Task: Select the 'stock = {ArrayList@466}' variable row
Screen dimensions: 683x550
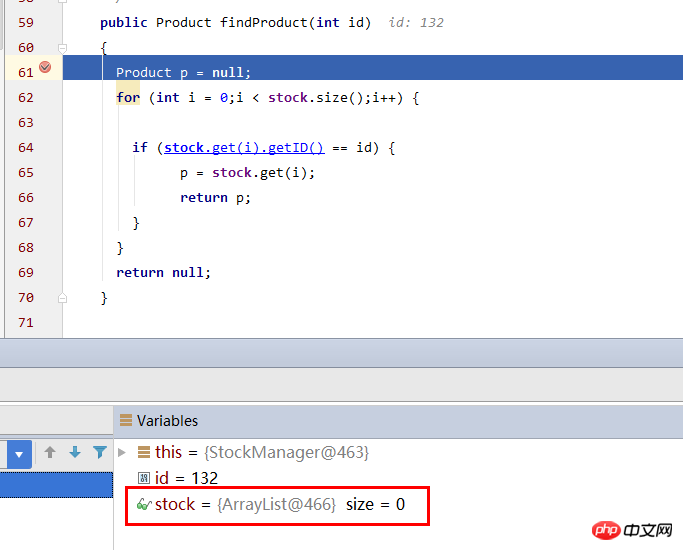Action: point(398,504)
